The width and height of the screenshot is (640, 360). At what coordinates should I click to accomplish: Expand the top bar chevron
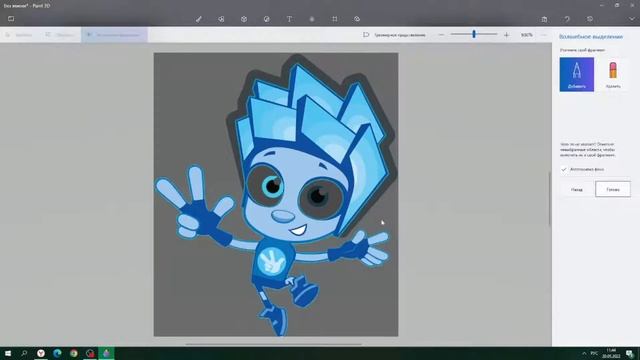click(x=632, y=19)
